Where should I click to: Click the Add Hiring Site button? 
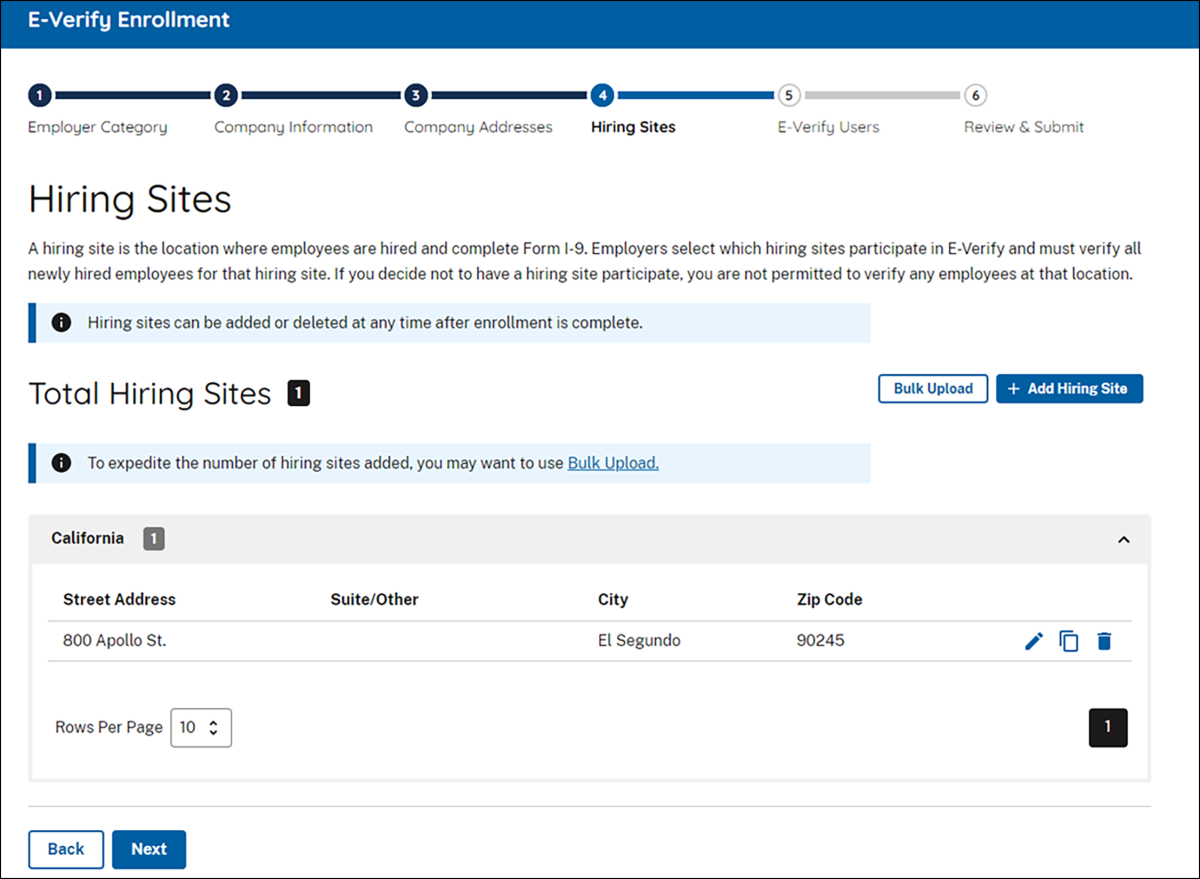(1069, 389)
